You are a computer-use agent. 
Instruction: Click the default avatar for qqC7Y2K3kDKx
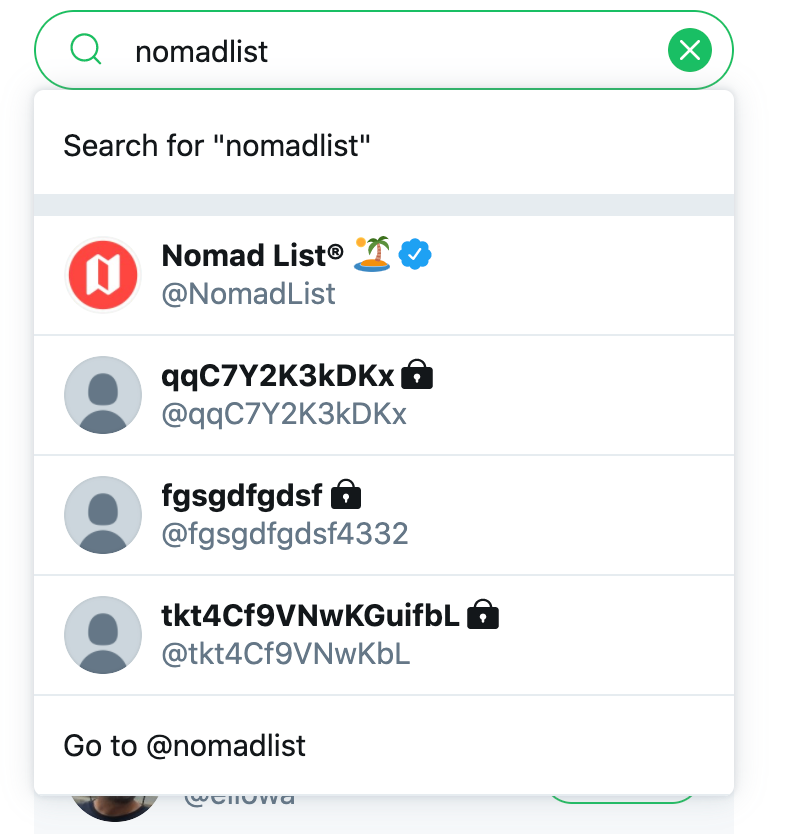(103, 395)
